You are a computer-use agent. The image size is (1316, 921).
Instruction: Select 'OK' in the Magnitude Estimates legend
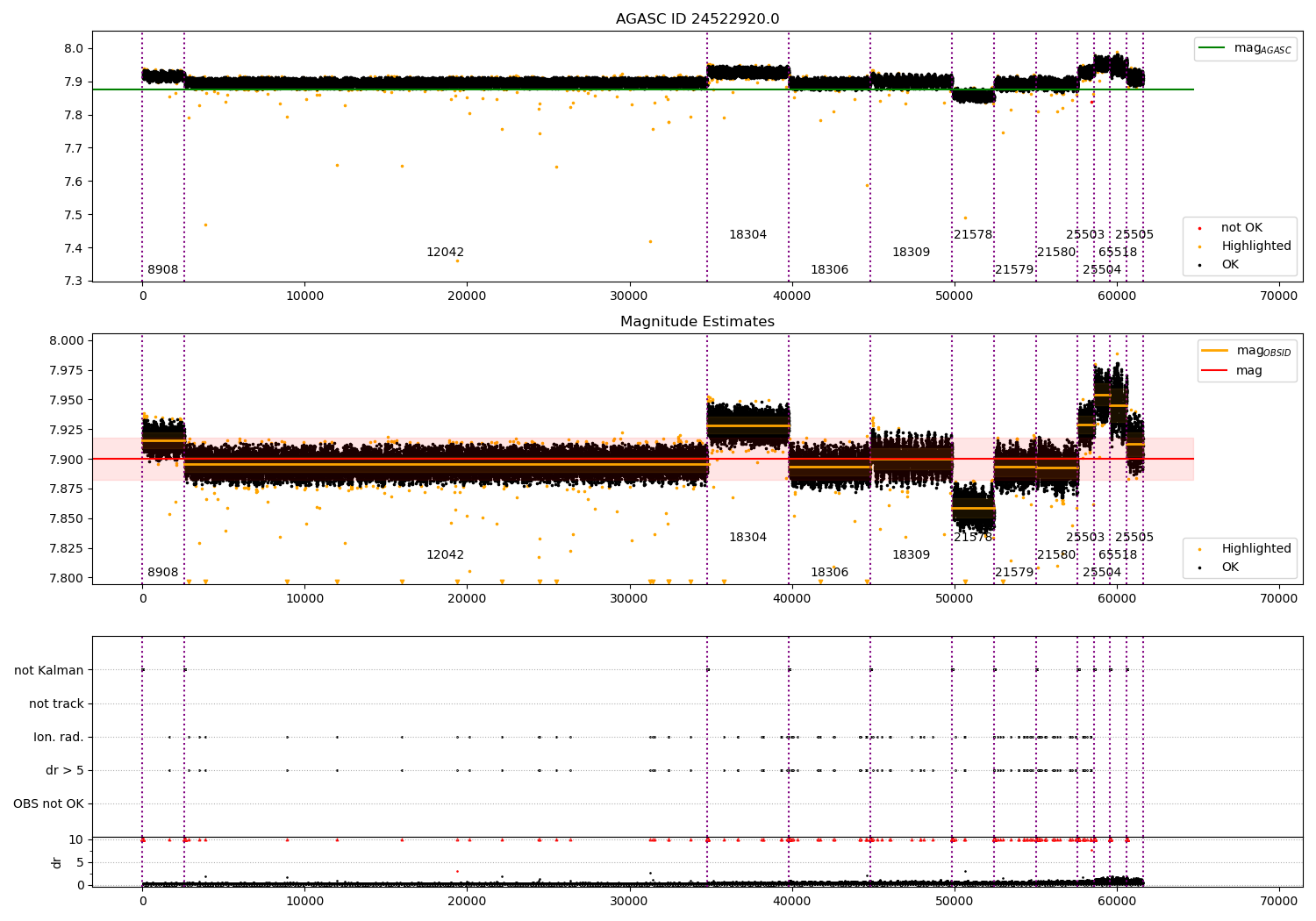(1230, 568)
